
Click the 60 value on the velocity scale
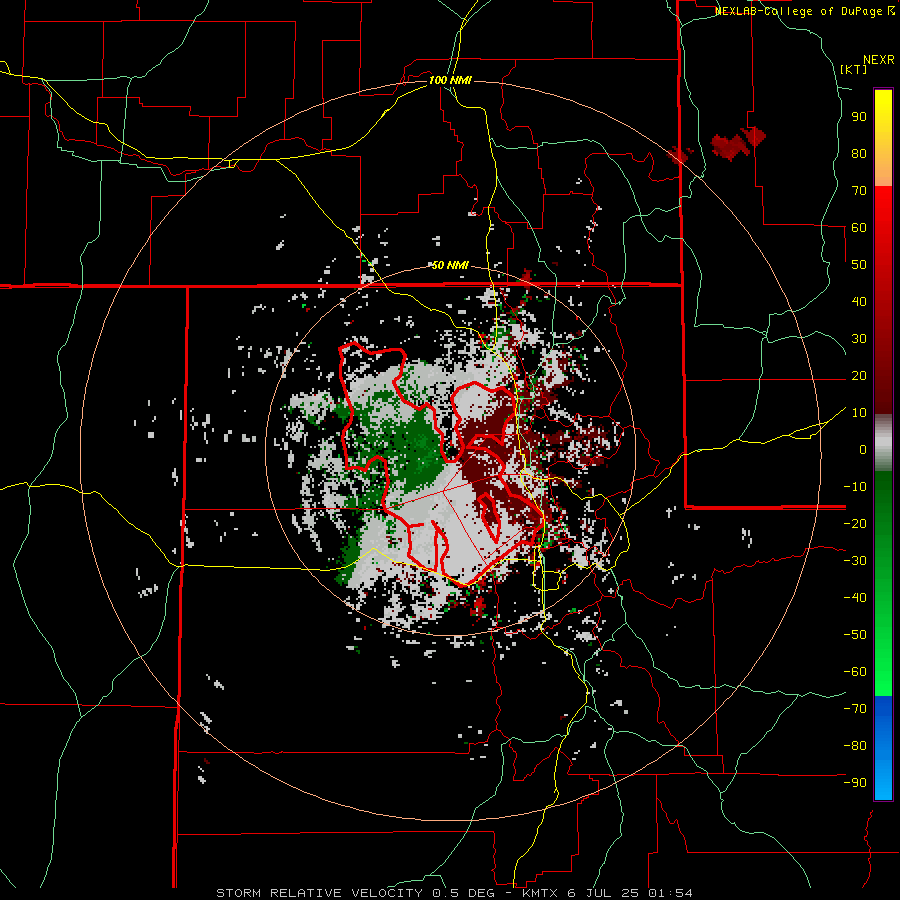[x=859, y=228]
